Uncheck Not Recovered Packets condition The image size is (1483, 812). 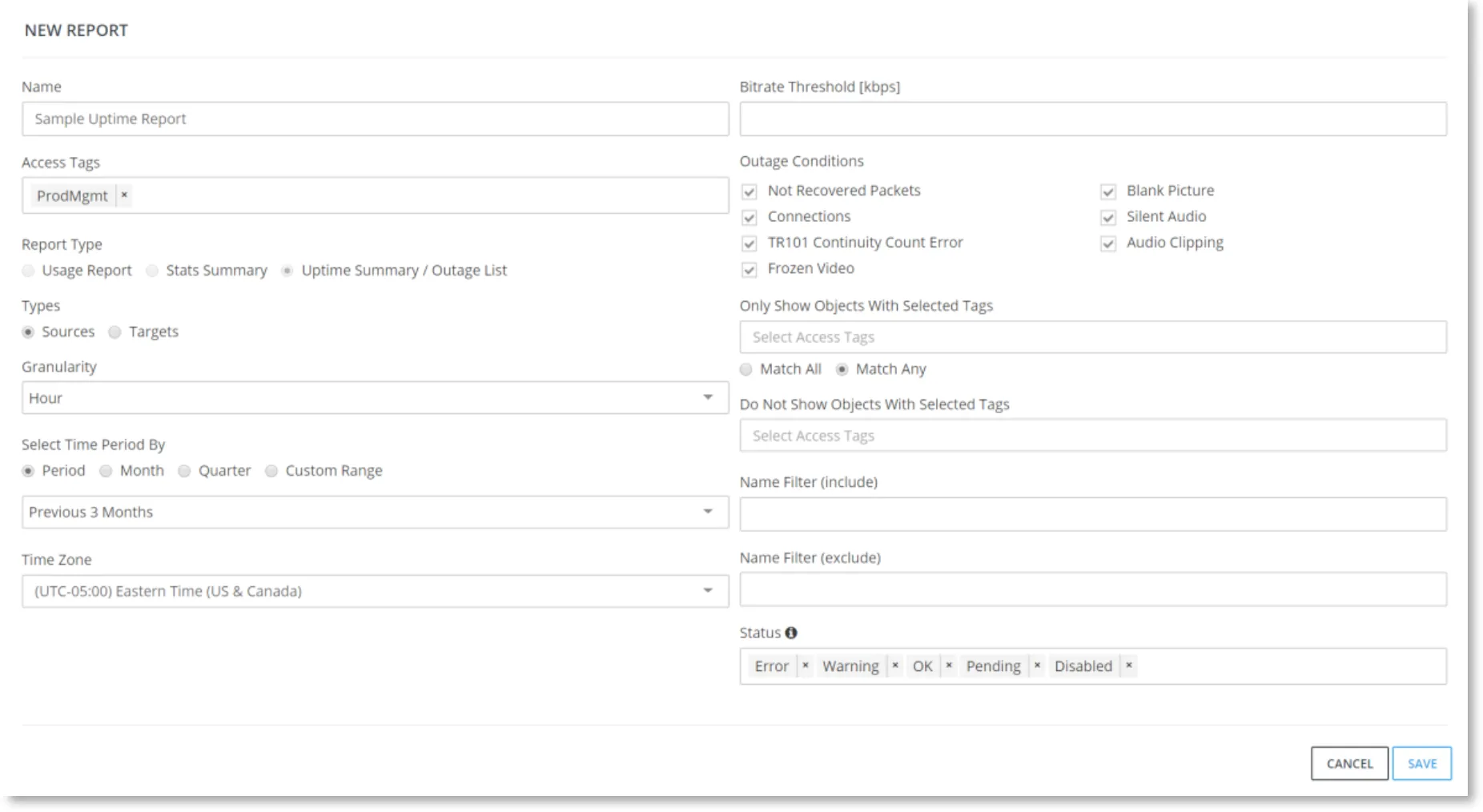point(750,191)
